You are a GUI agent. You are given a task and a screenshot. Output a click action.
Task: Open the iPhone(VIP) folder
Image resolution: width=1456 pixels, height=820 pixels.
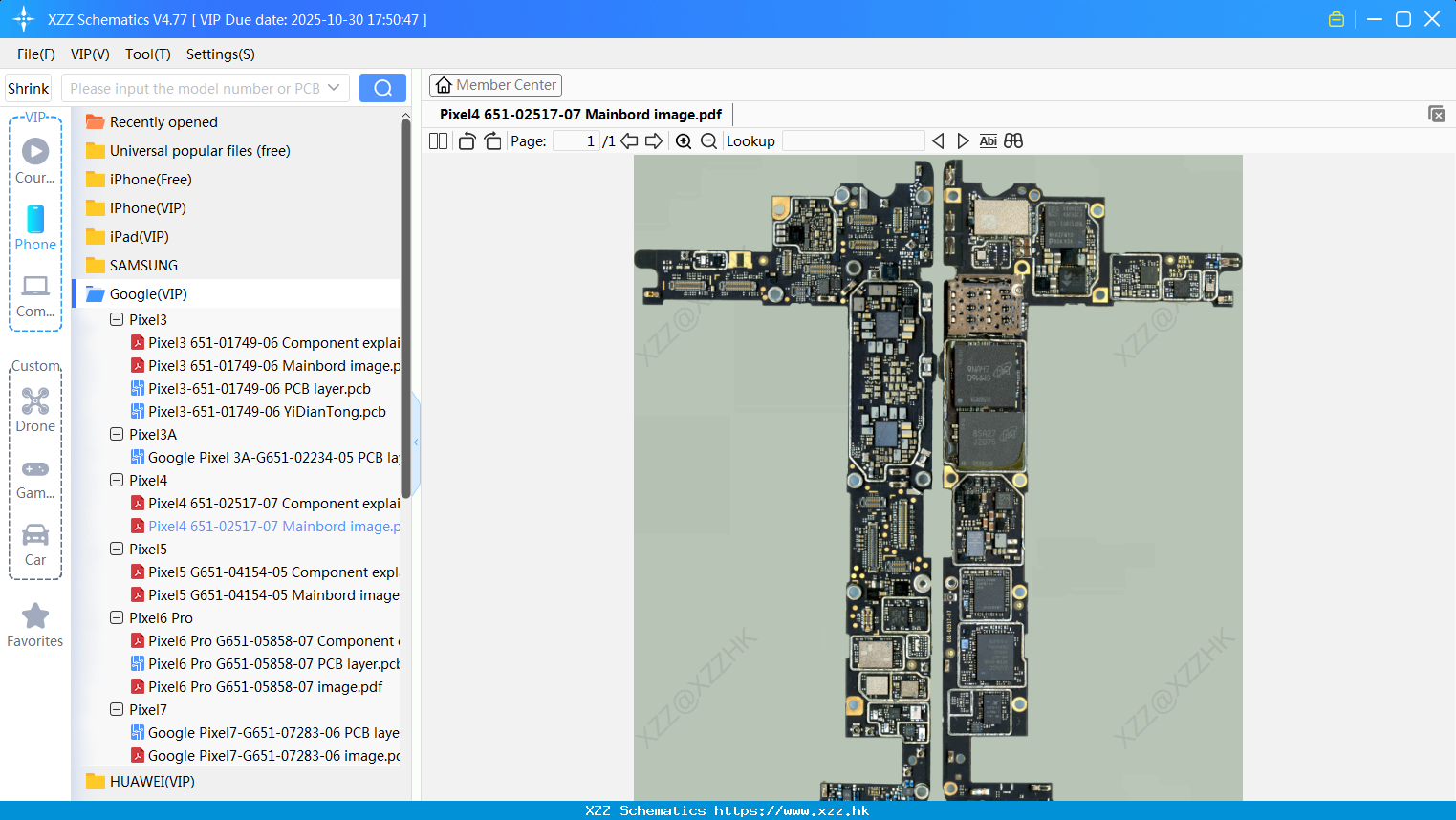click(x=148, y=208)
